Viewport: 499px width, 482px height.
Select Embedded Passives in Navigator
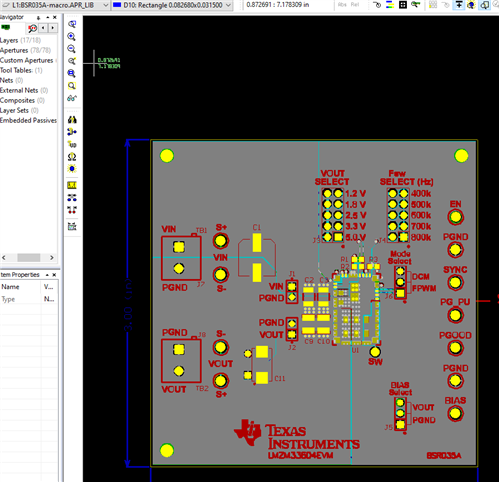coord(28,120)
